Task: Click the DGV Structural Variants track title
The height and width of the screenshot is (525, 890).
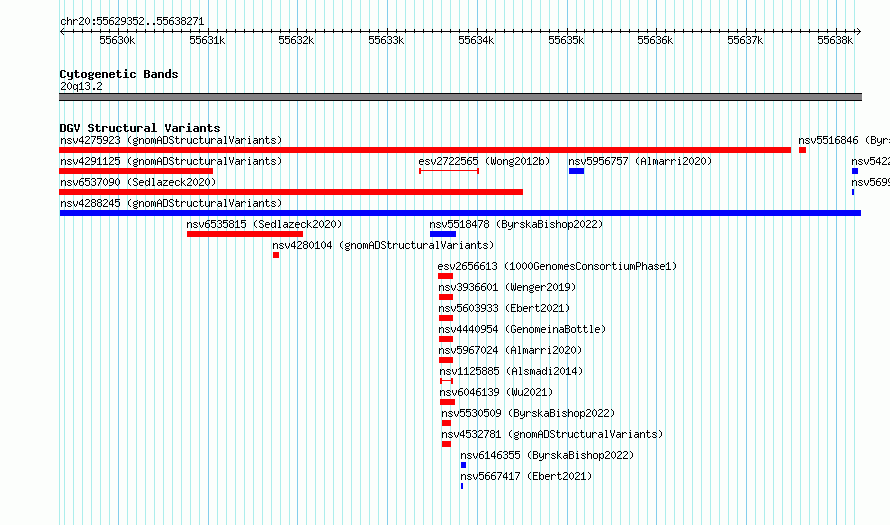Action: (140, 128)
